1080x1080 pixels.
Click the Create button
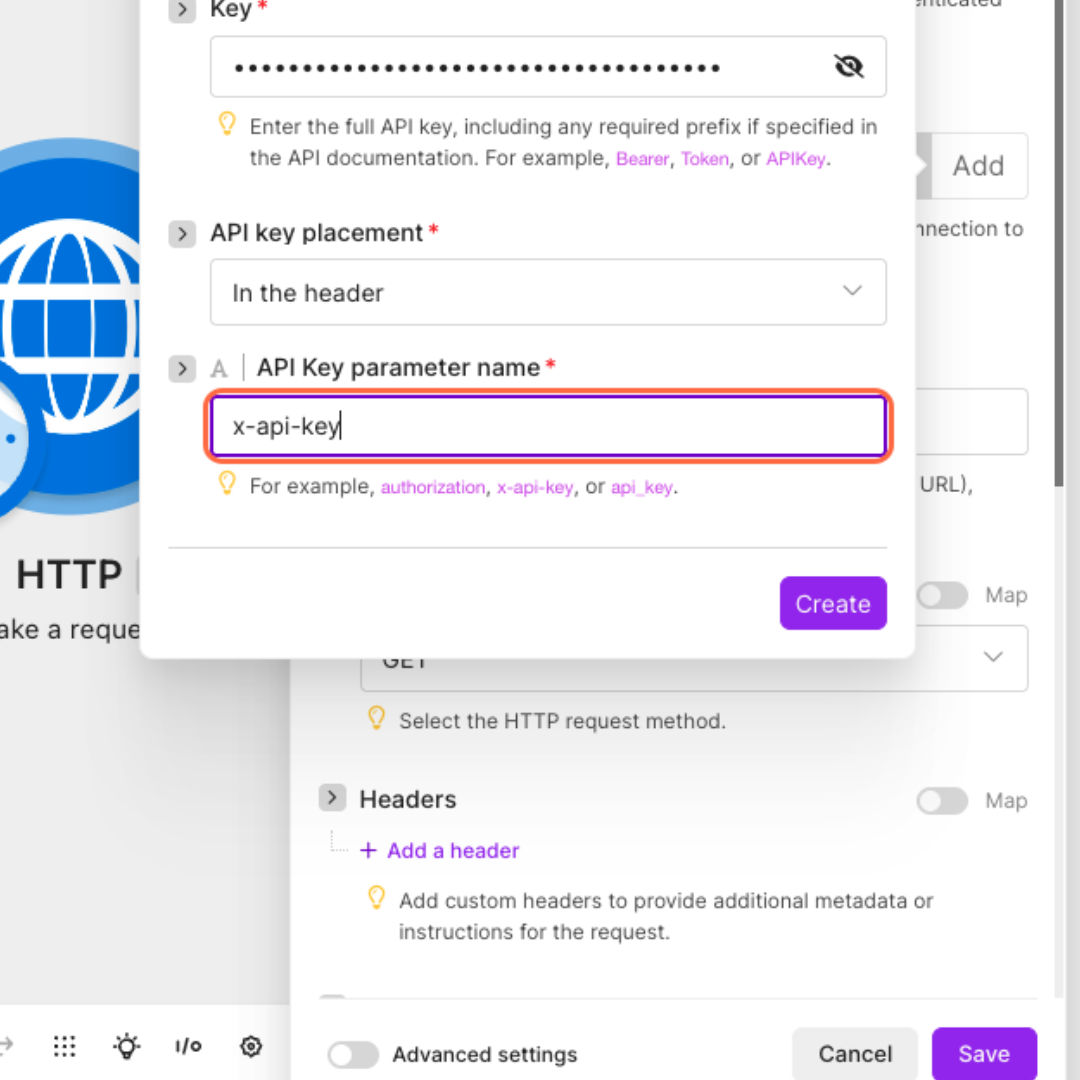pyautogui.click(x=833, y=603)
